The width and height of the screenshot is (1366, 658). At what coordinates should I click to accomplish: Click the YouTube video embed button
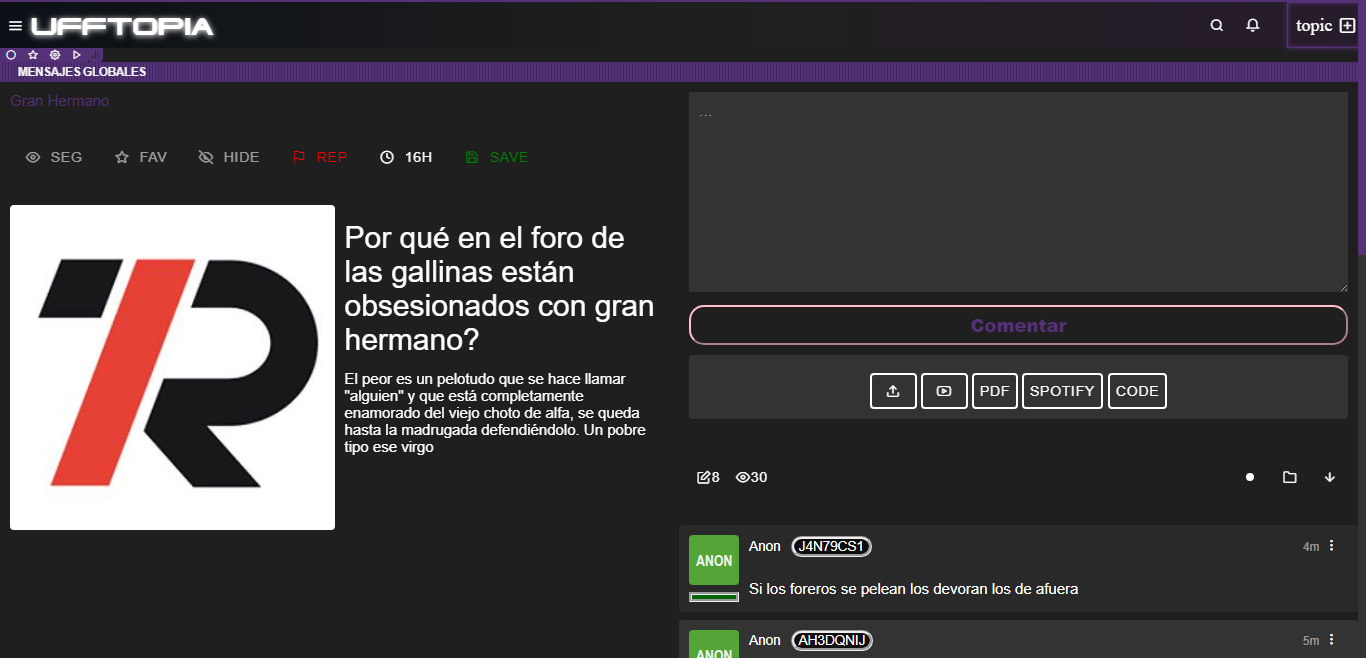point(944,391)
